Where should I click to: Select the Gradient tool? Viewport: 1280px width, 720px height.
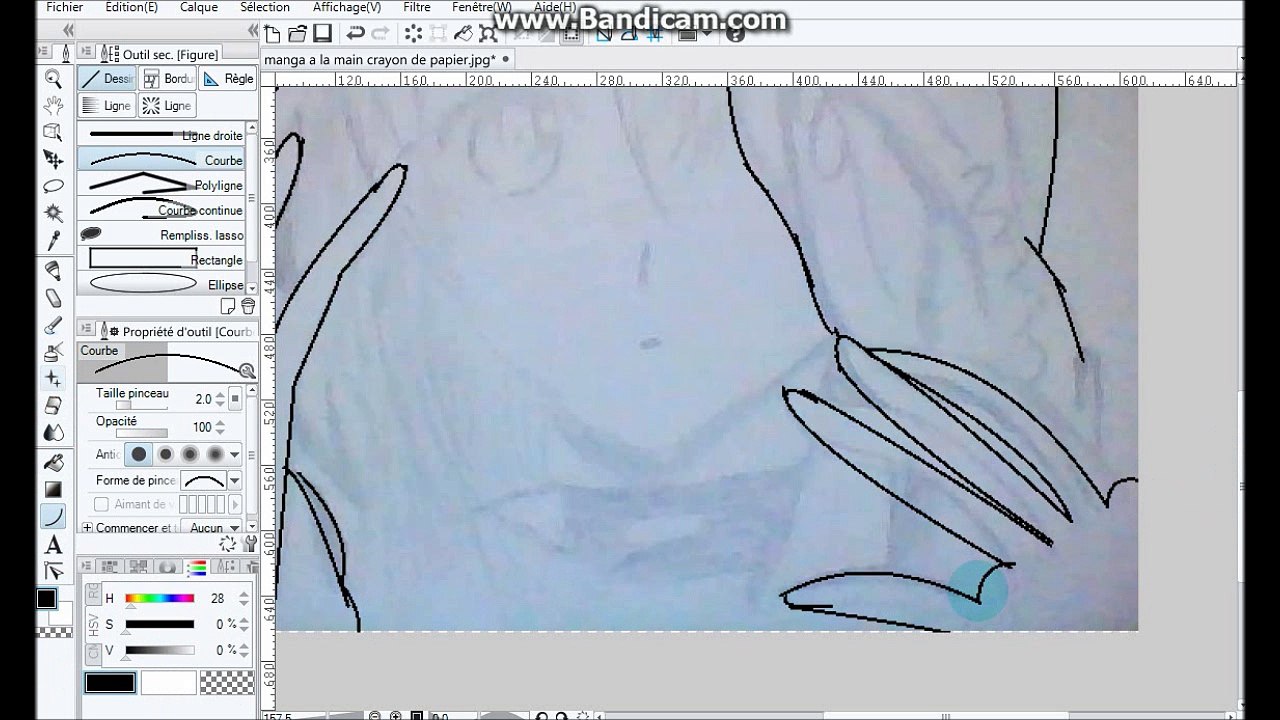pos(53,490)
